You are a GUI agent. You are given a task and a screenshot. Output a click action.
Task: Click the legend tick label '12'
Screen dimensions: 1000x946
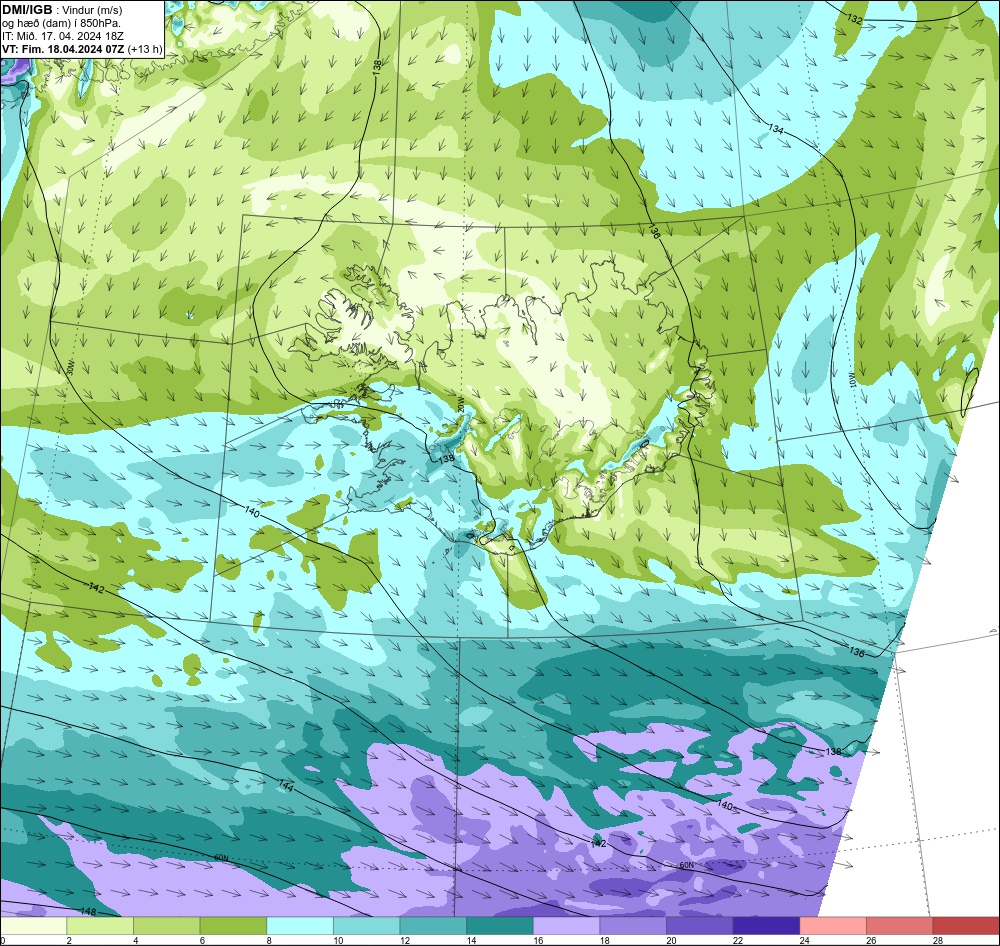pyautogui.click(x=405, y=940)
